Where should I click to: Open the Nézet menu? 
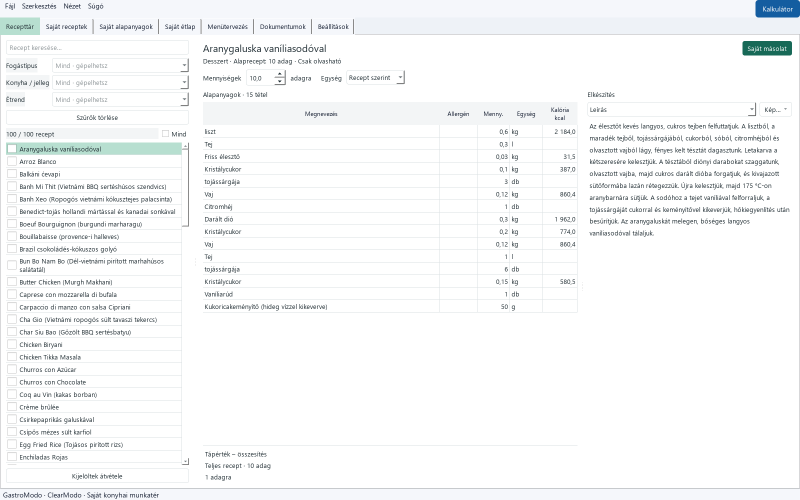pyautogui.click(x=72, y=6)
